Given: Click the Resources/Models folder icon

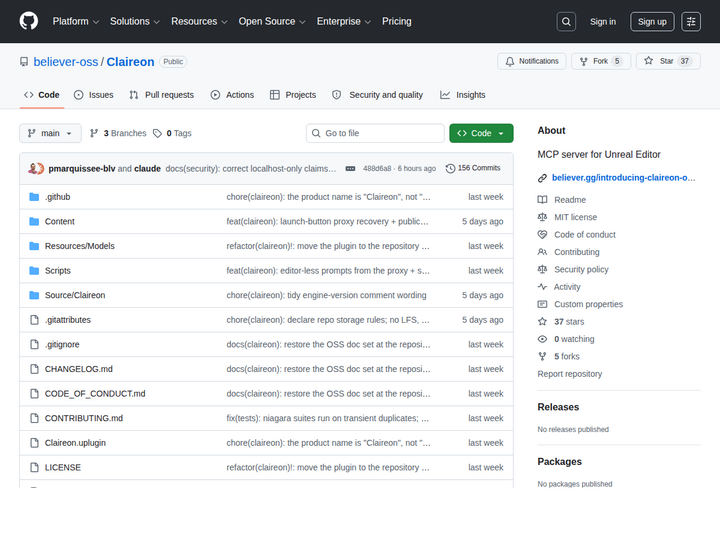Looking at the screenshot, I should (x=34, y=246).
